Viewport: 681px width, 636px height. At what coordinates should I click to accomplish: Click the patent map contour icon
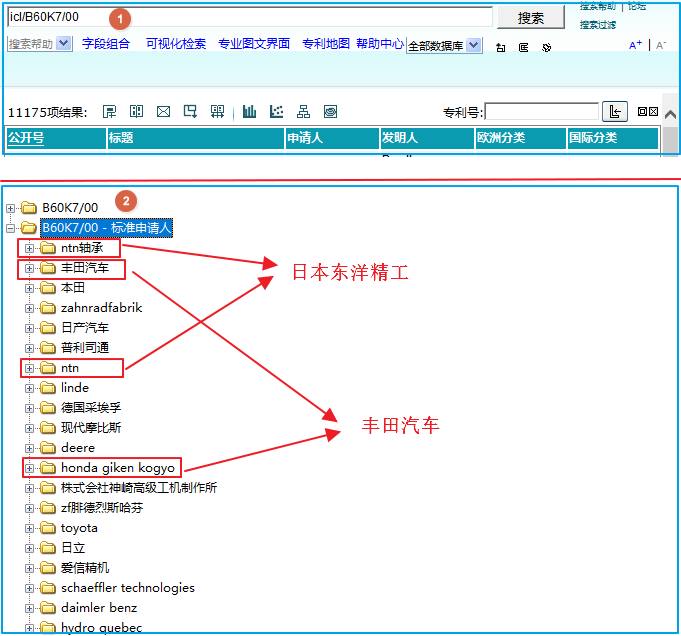(x=330, y=111)
